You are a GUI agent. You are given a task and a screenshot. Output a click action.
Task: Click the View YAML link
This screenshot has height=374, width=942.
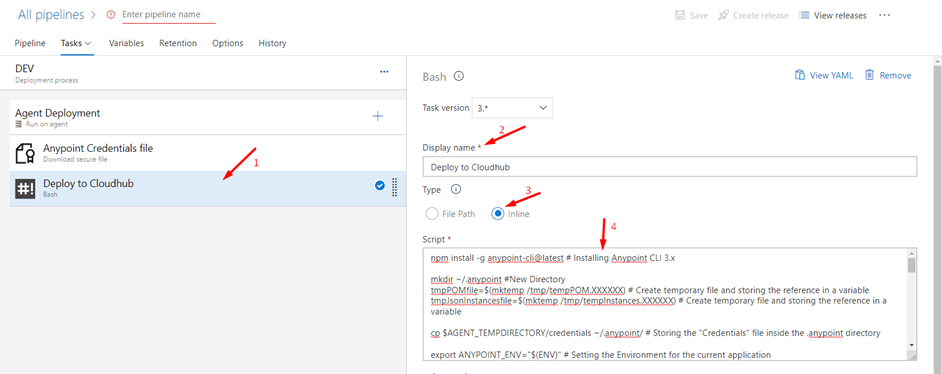coord(831,76)
